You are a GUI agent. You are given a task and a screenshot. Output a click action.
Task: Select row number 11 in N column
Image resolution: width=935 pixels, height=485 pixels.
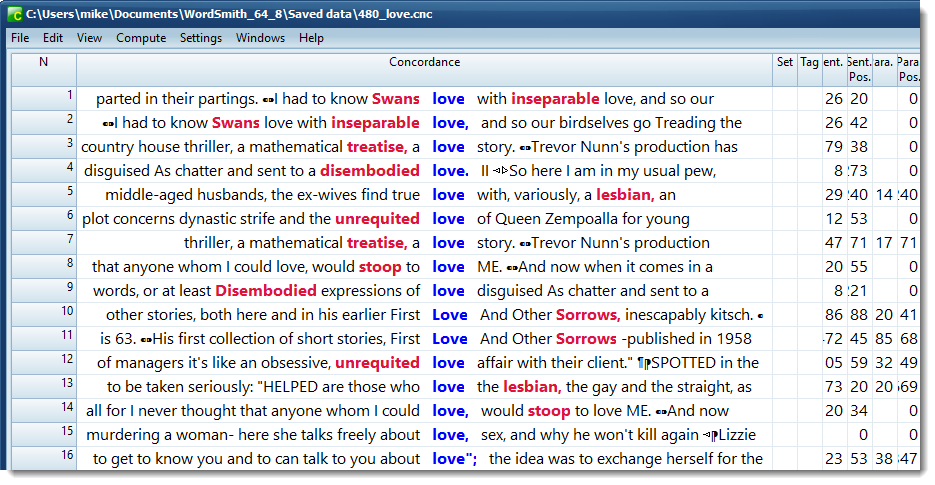[x=44, y=338]
